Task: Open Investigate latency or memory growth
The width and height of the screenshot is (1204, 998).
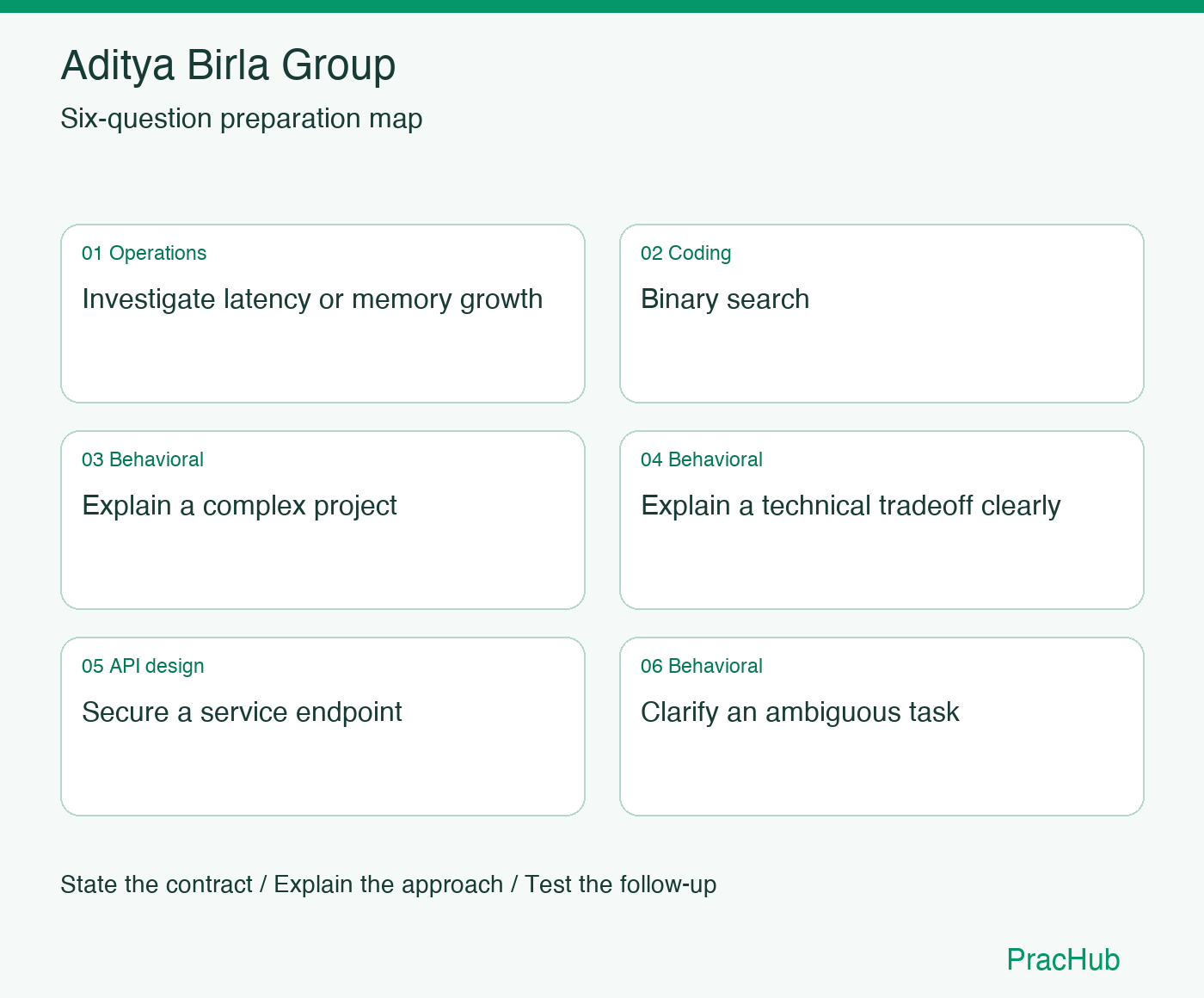Action: point(312,299)
